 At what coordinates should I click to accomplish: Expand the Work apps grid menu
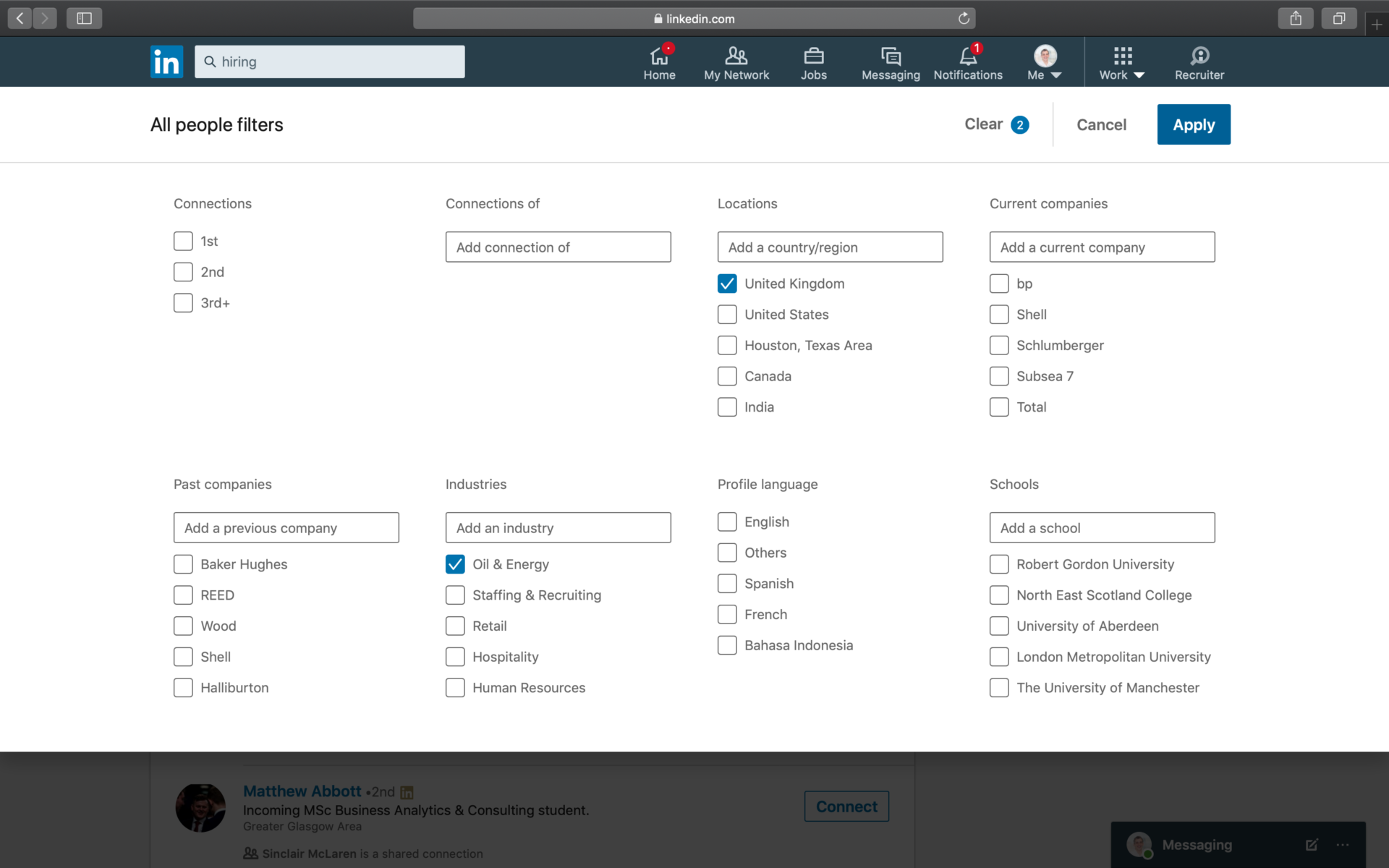coord(1122,63)
